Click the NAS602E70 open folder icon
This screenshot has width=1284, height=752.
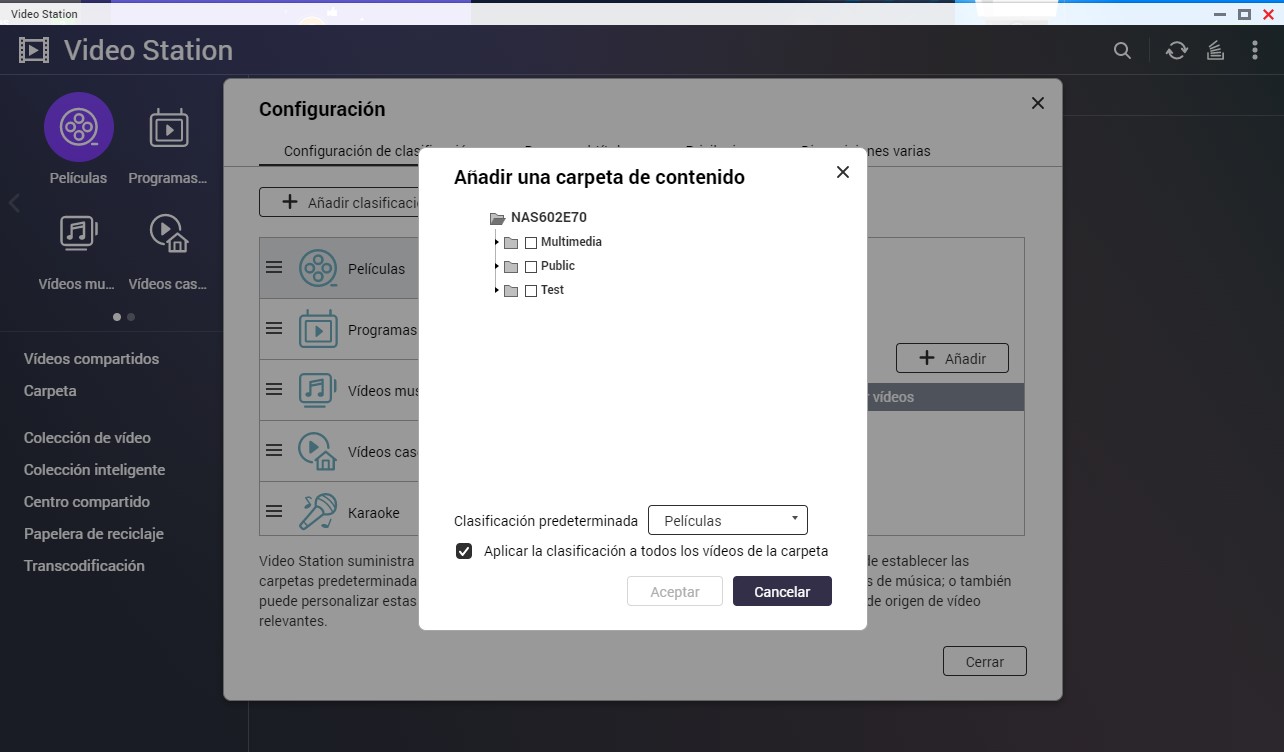tap(497, 218)
